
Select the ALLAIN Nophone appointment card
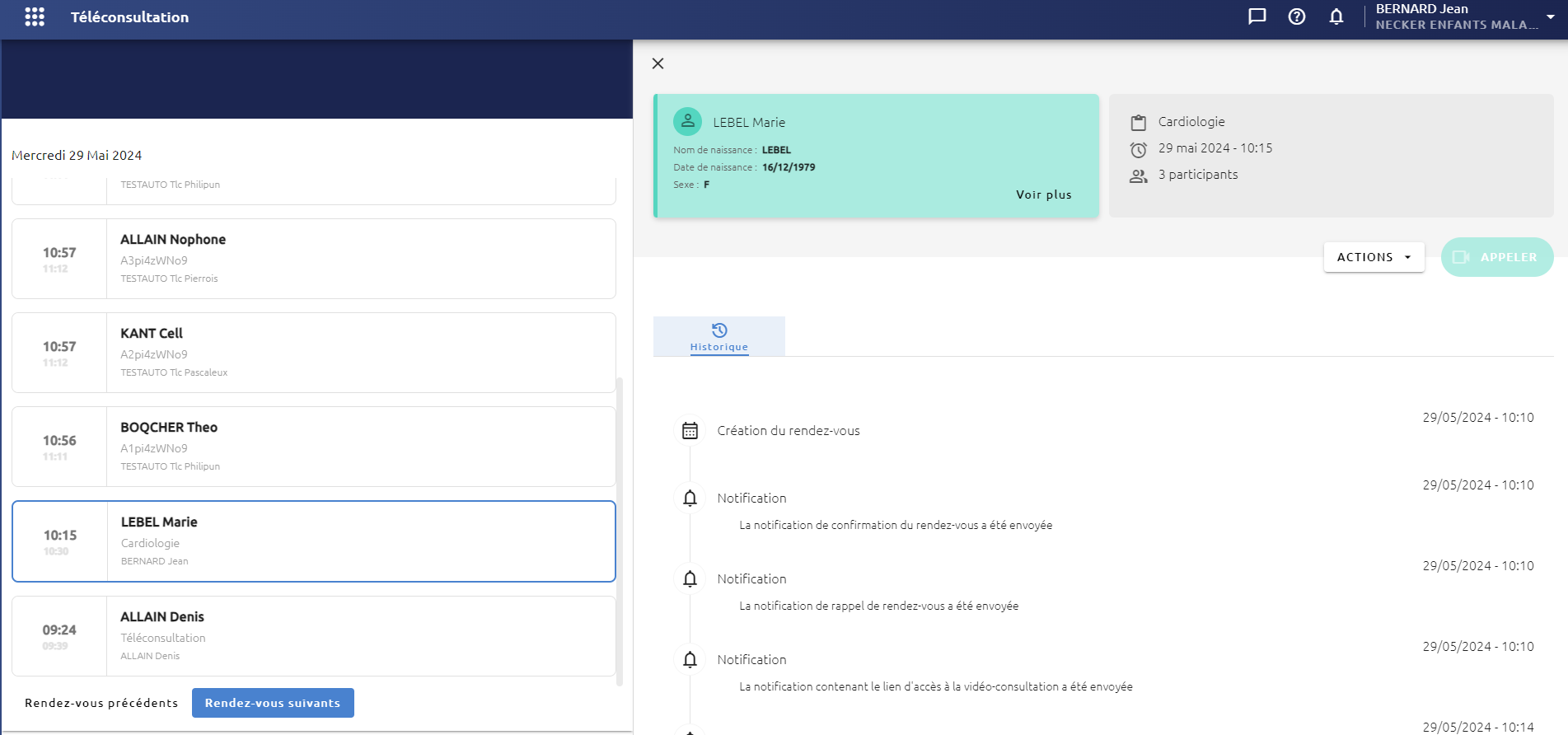point(314,259)
